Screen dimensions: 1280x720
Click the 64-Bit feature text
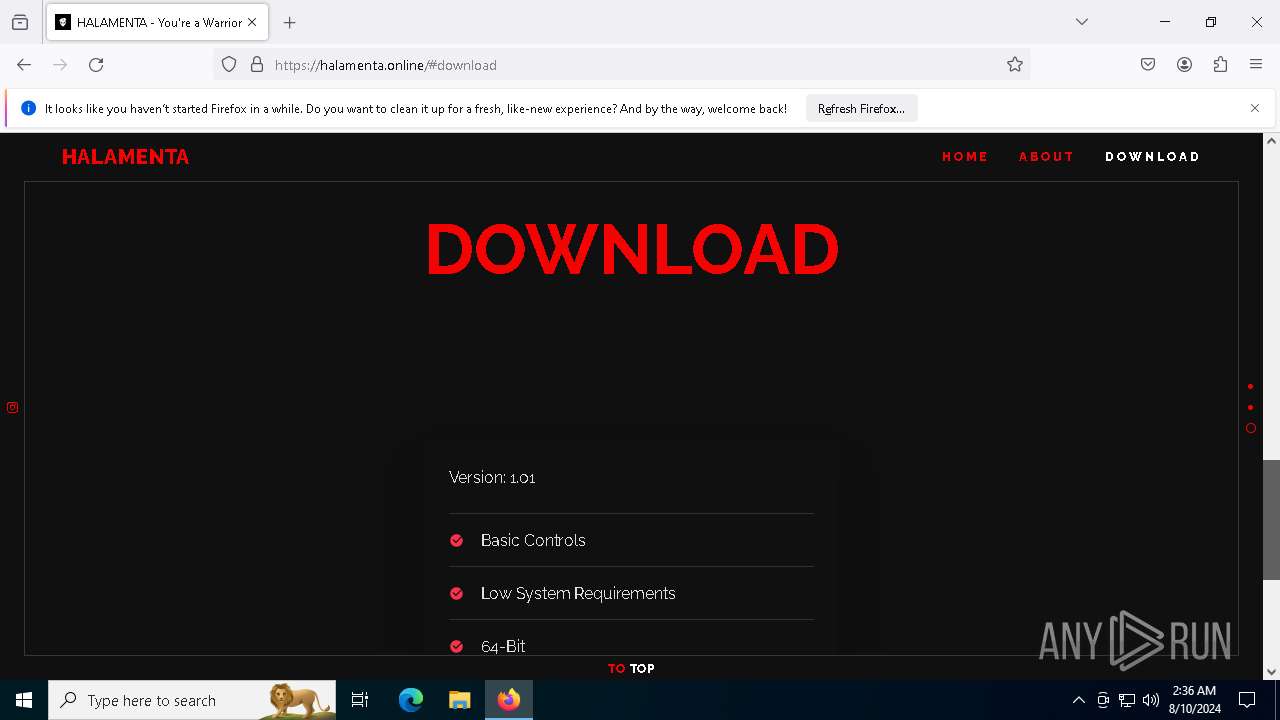[503, 646]
